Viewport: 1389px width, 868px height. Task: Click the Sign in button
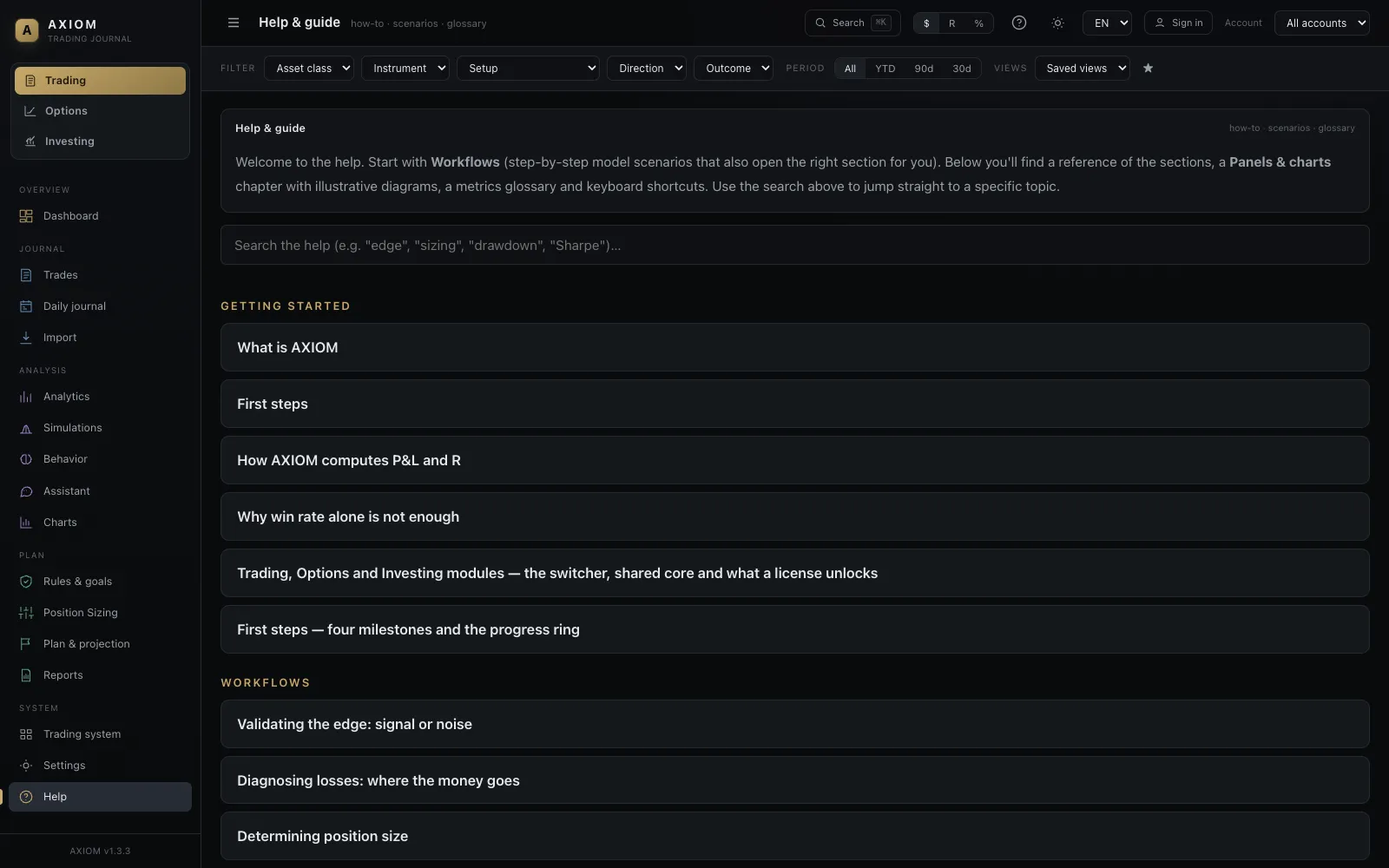(1178, 23)
